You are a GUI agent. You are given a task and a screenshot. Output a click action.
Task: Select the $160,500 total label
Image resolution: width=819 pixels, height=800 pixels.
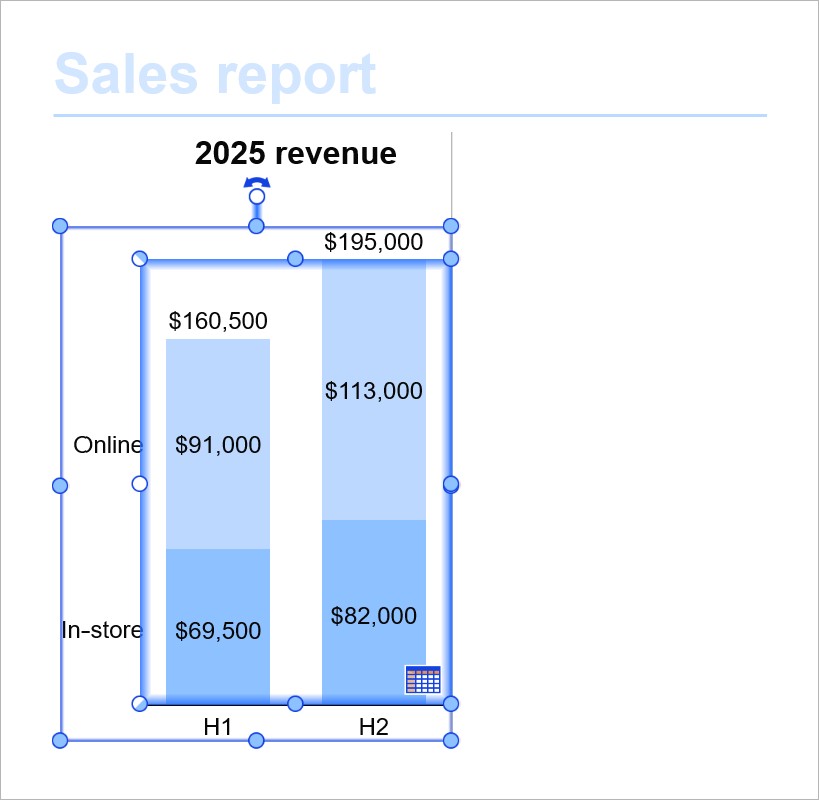coord(218,321)
